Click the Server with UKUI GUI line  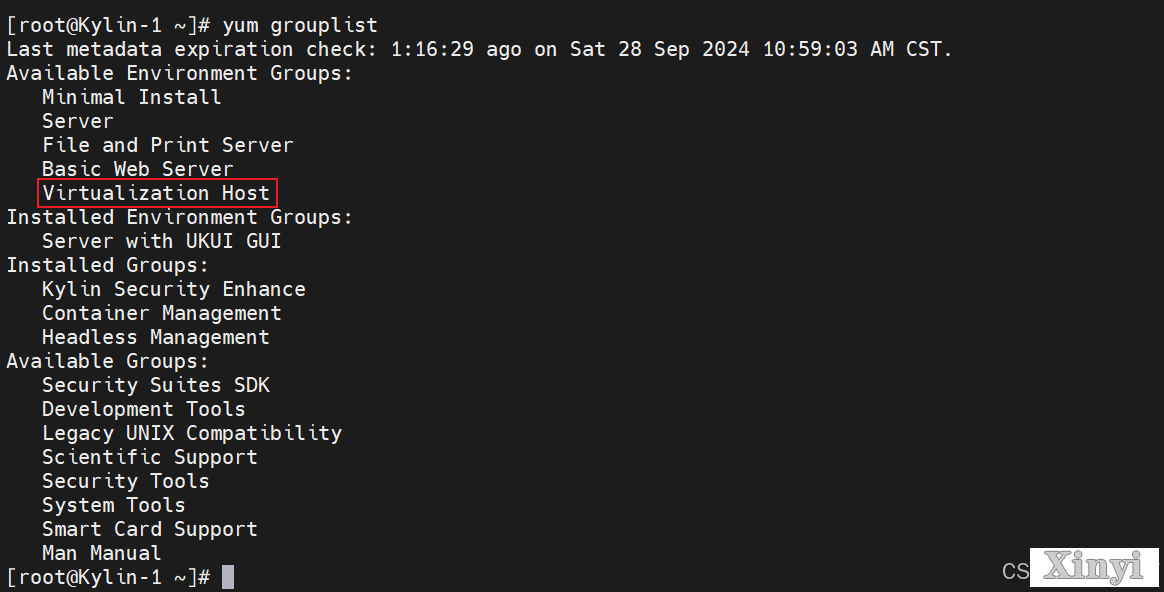tap(162, 241)
